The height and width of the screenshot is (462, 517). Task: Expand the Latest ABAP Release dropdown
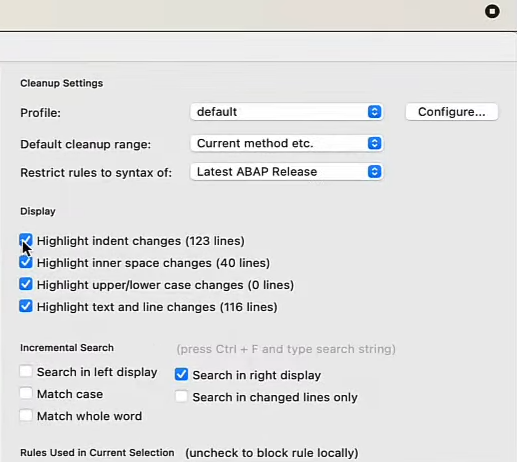[286, 172]
